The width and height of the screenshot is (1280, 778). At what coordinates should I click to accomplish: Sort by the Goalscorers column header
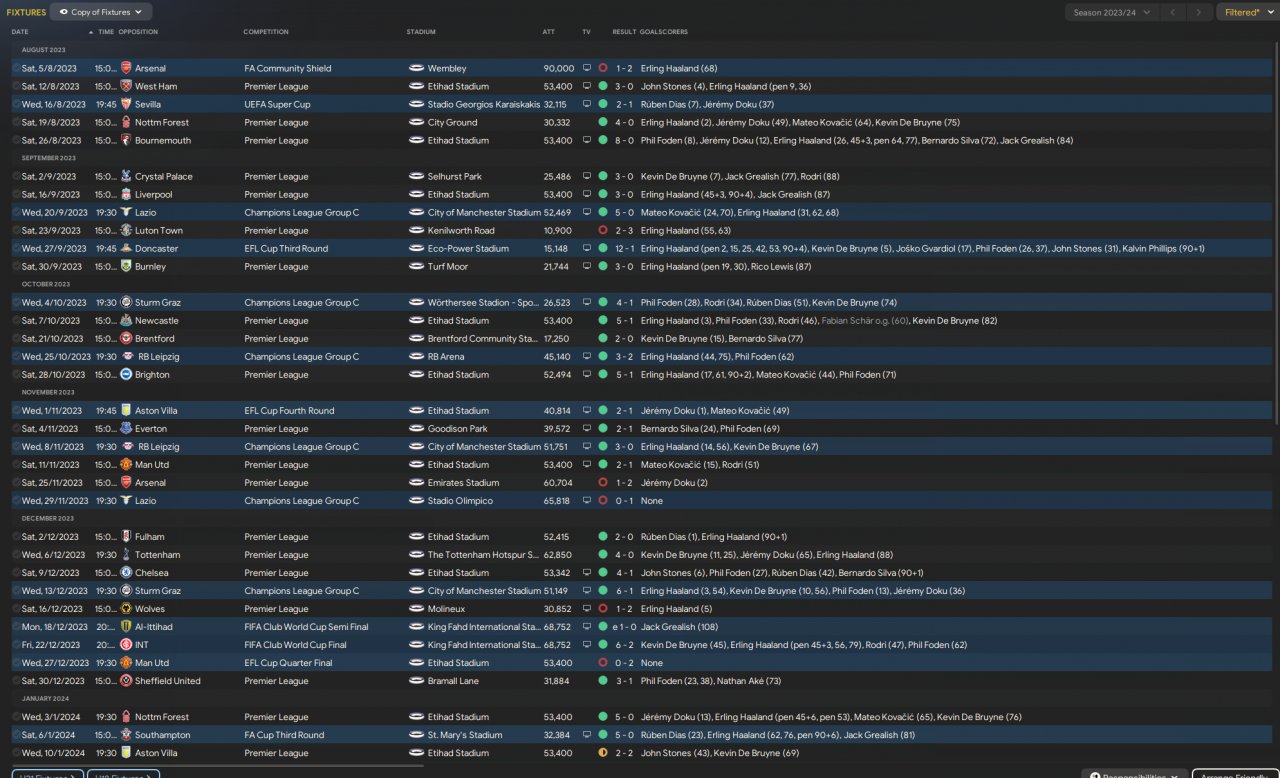click(x=664, y=32)
